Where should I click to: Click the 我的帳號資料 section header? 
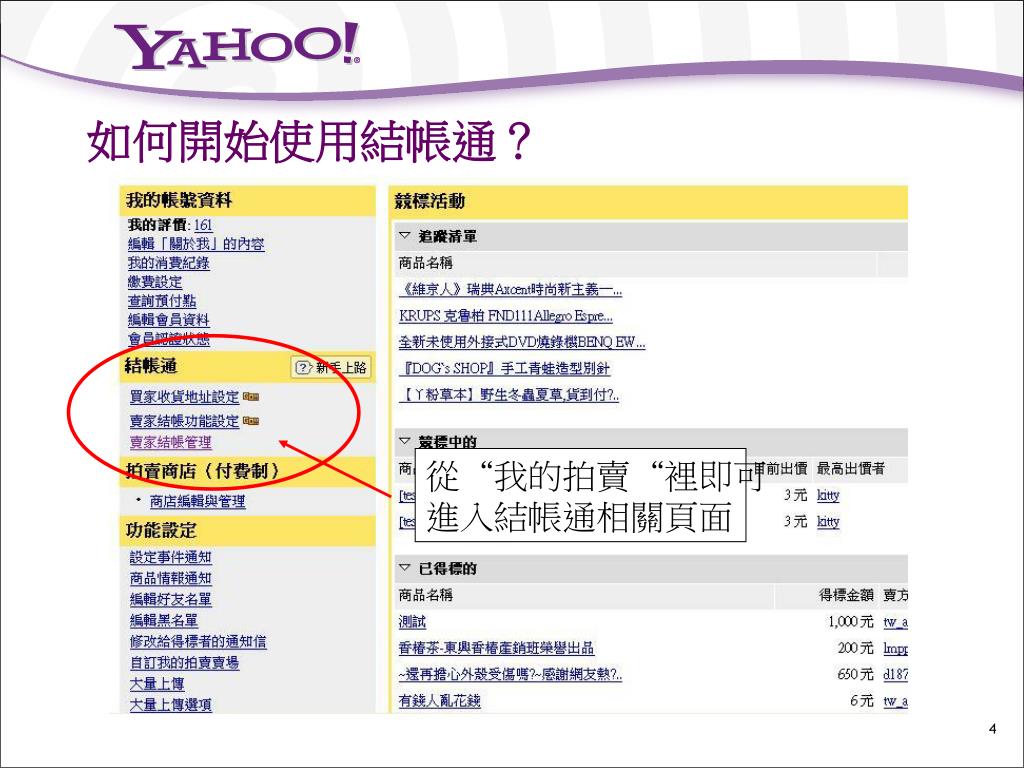coord(248,200)
